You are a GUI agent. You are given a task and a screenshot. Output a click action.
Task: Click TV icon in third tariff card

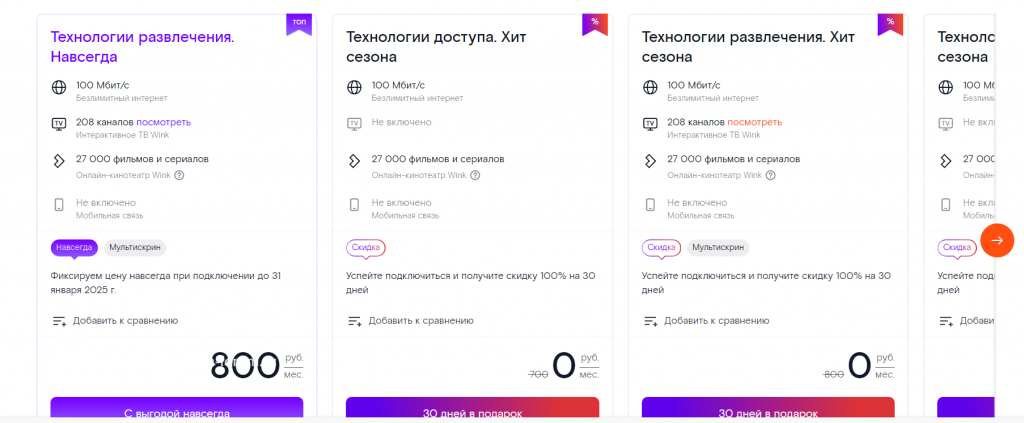click(650, 123)
